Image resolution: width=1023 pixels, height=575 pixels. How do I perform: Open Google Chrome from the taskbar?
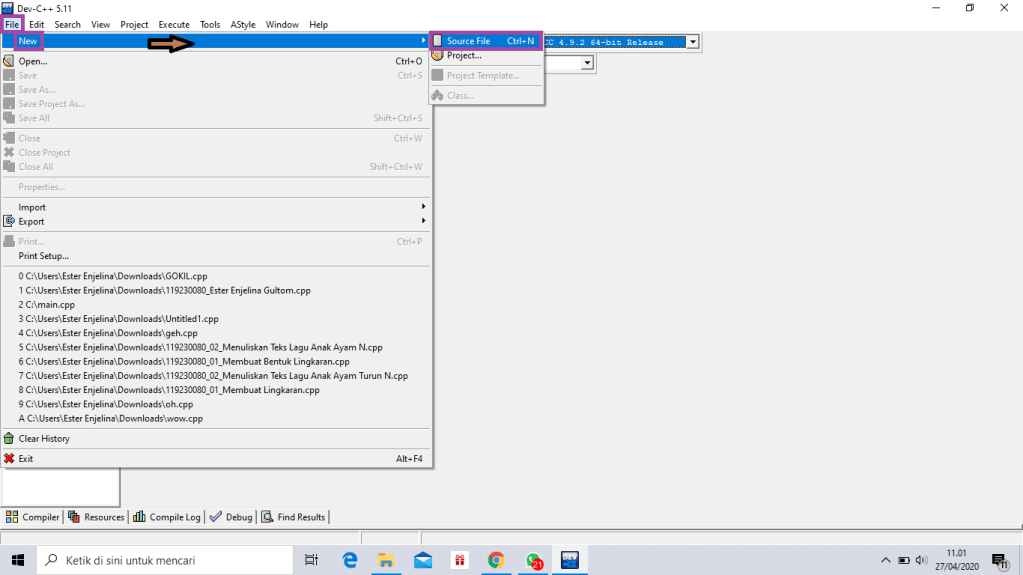point(496,560)
